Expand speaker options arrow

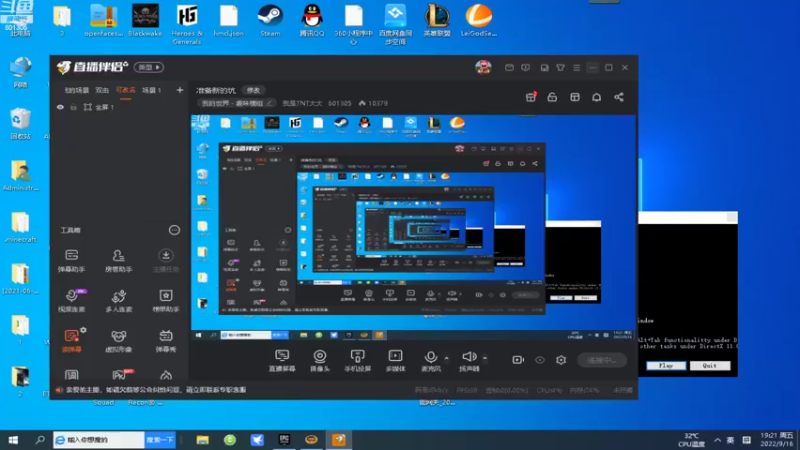pyautogui.click(x=485, y=358)
